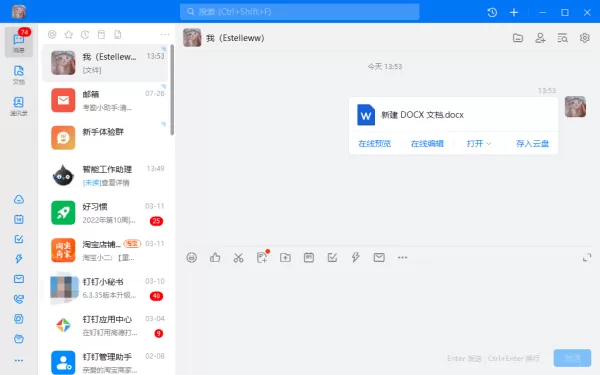Screen dimensions: 600x375
Task: Open the 邮箱 mailbox conversation
Action: [105, 101]
